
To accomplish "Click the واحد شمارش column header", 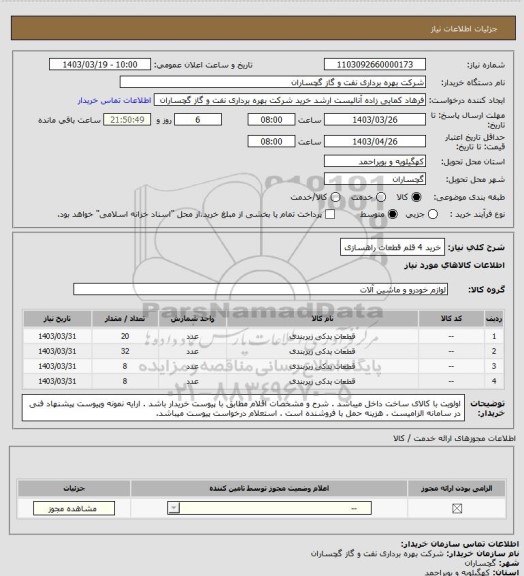I will (193, 319).
